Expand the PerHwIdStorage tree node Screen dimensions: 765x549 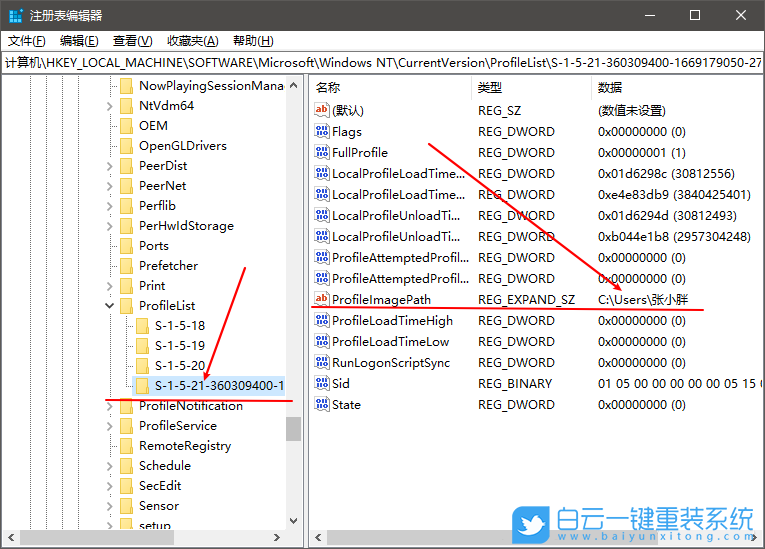[110, 226]
